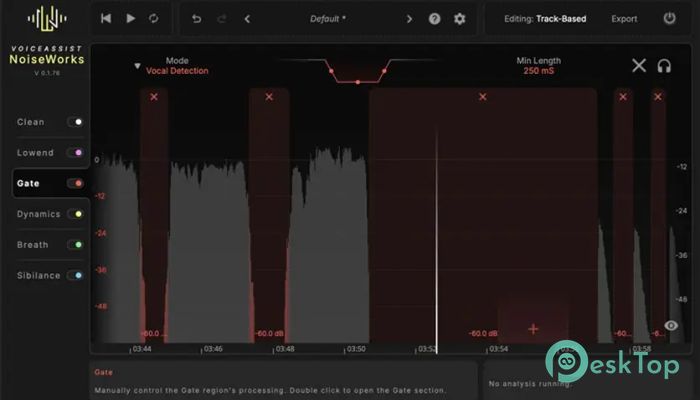The width and height of the screenshot is (700, 400).
Task: Click the Export button
Action: pyautogui.click(x=624, y=19)
